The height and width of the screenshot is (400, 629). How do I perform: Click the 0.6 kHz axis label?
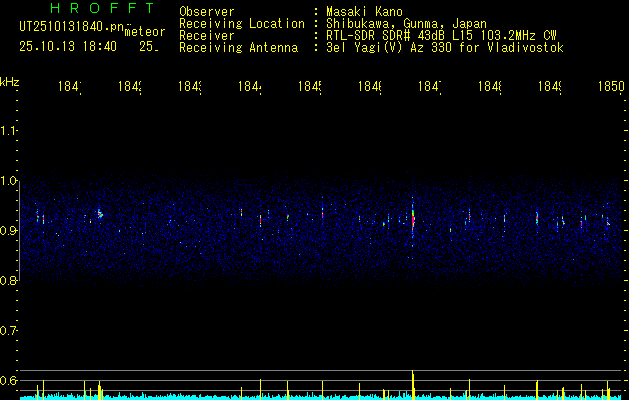pyautogui.click(x=10, y=381)
